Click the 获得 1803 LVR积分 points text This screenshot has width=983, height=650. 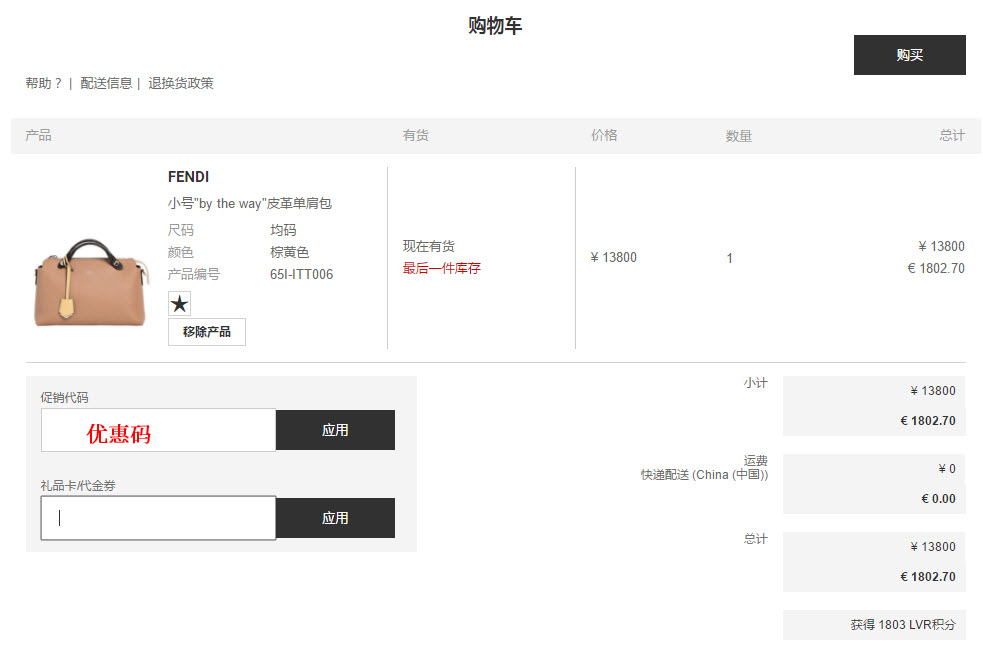click(903, 625)
